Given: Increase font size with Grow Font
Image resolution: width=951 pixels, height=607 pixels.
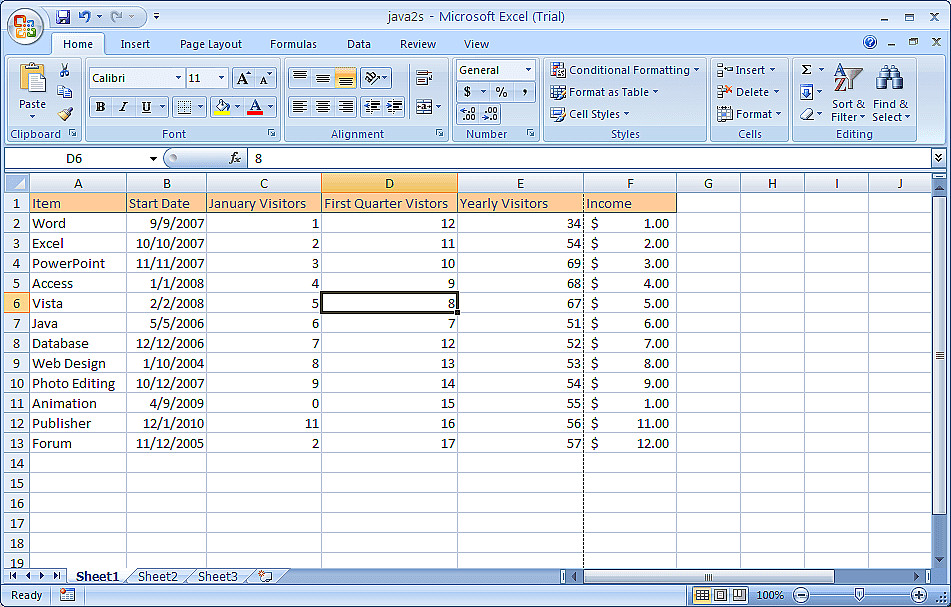Looking at the screenshot, I should click(x=243, y=78).
